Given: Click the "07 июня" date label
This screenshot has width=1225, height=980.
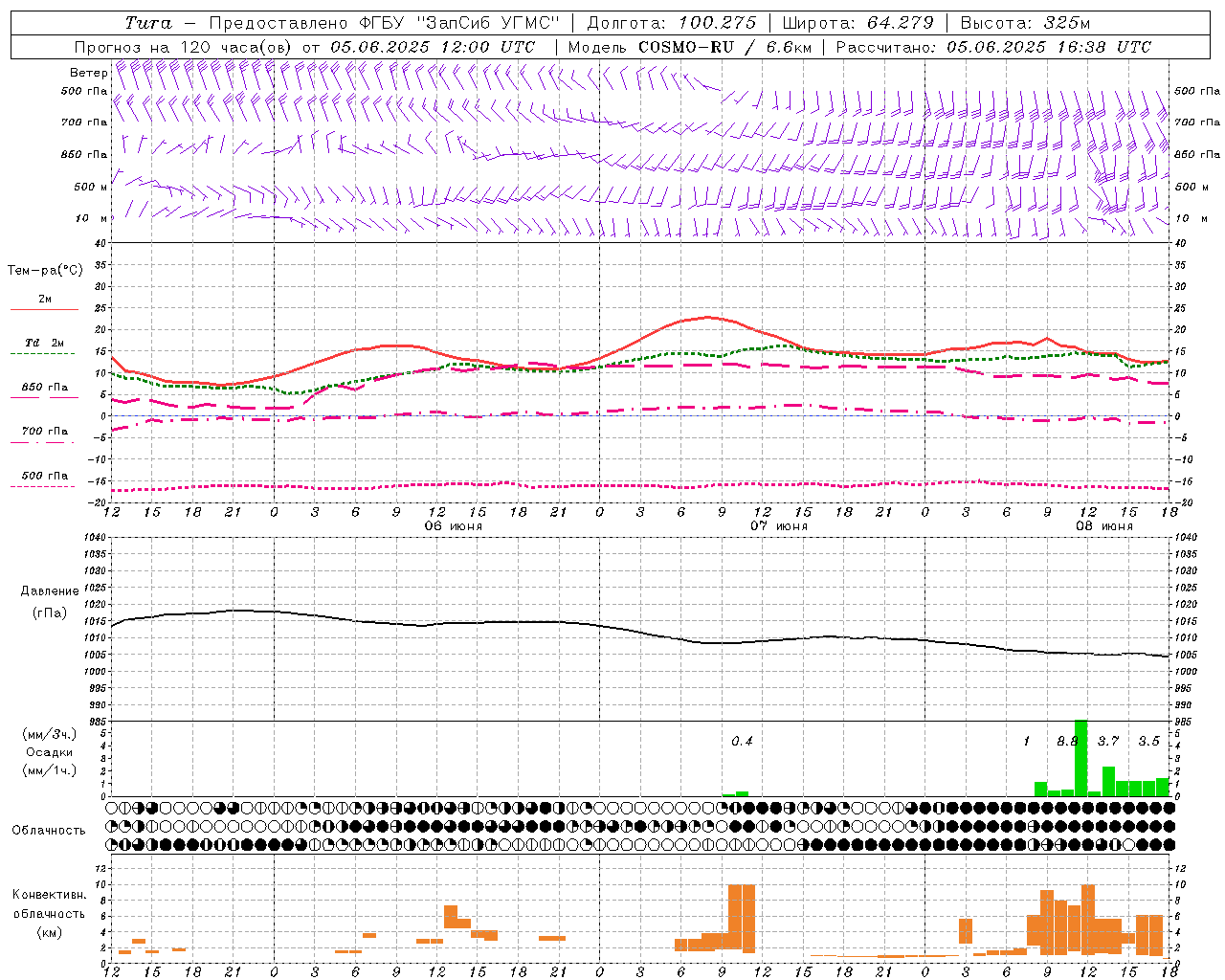Looking at the screenshot, I should 778,526.
